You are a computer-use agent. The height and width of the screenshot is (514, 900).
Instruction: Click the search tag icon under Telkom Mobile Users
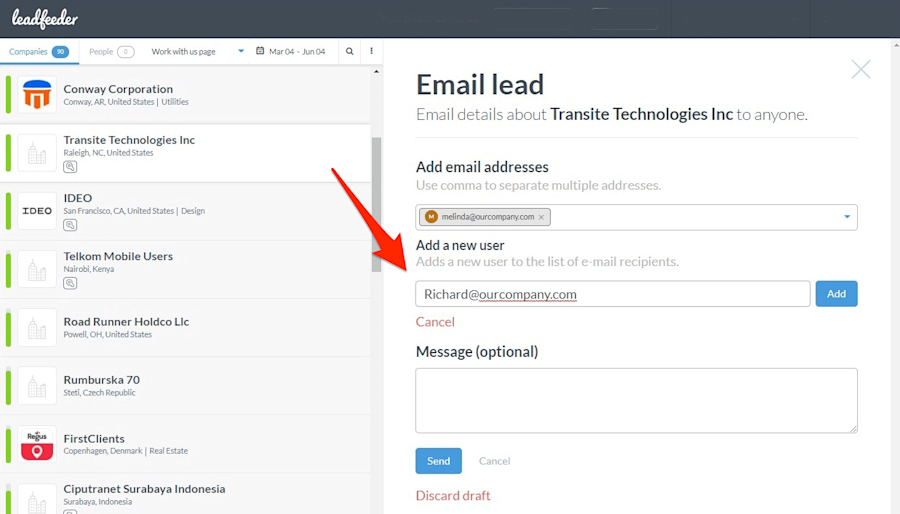(x=70, y=283)
